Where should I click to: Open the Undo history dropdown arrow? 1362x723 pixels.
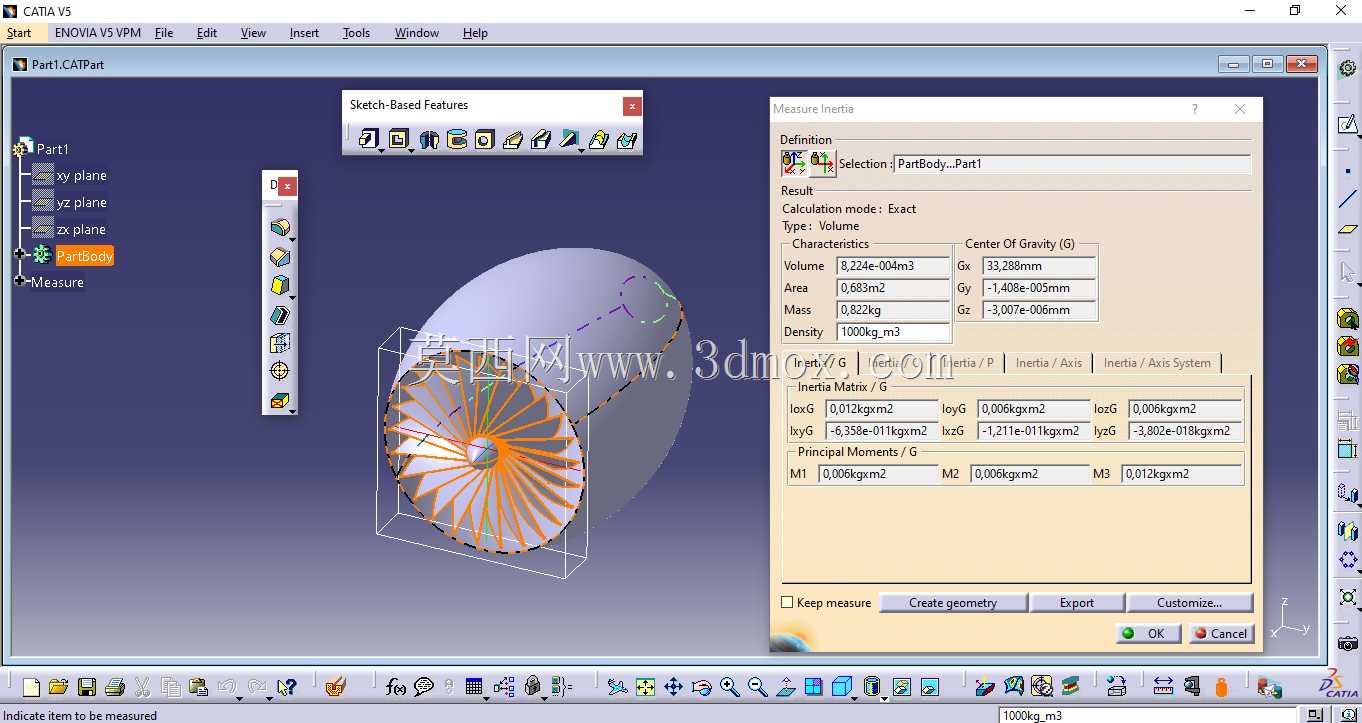point(240,697)
